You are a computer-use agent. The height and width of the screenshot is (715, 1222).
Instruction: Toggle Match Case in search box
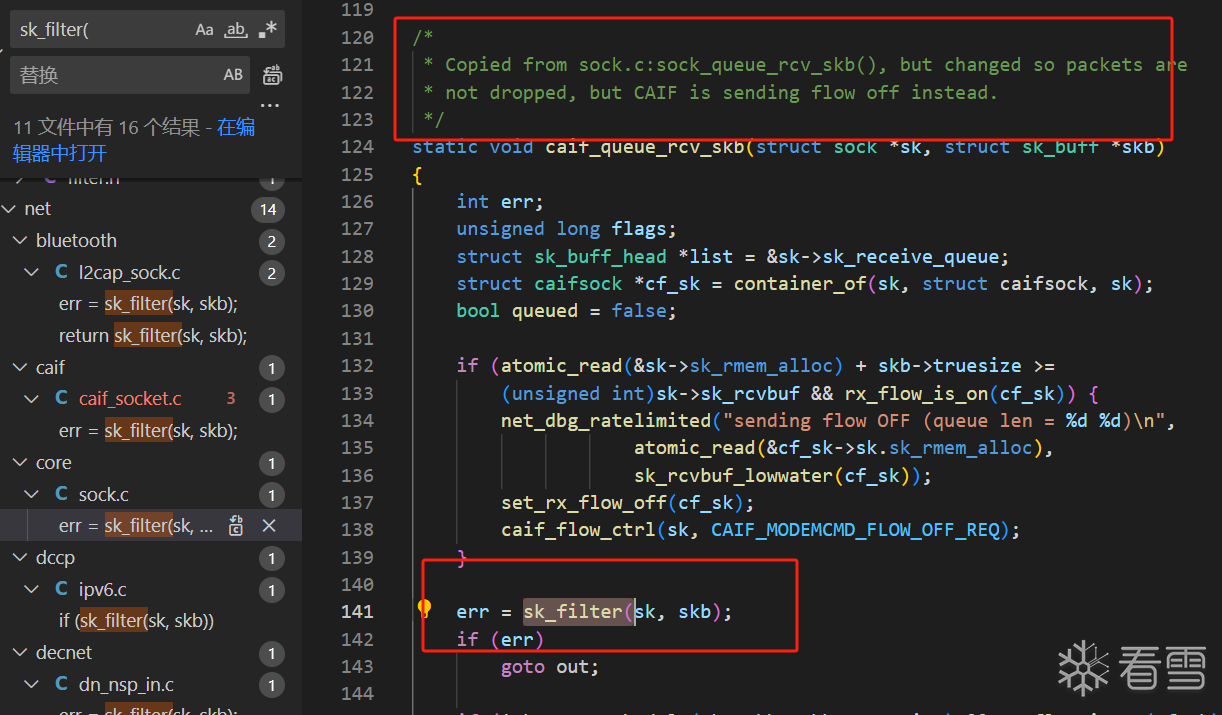click(x=204, y=30)
